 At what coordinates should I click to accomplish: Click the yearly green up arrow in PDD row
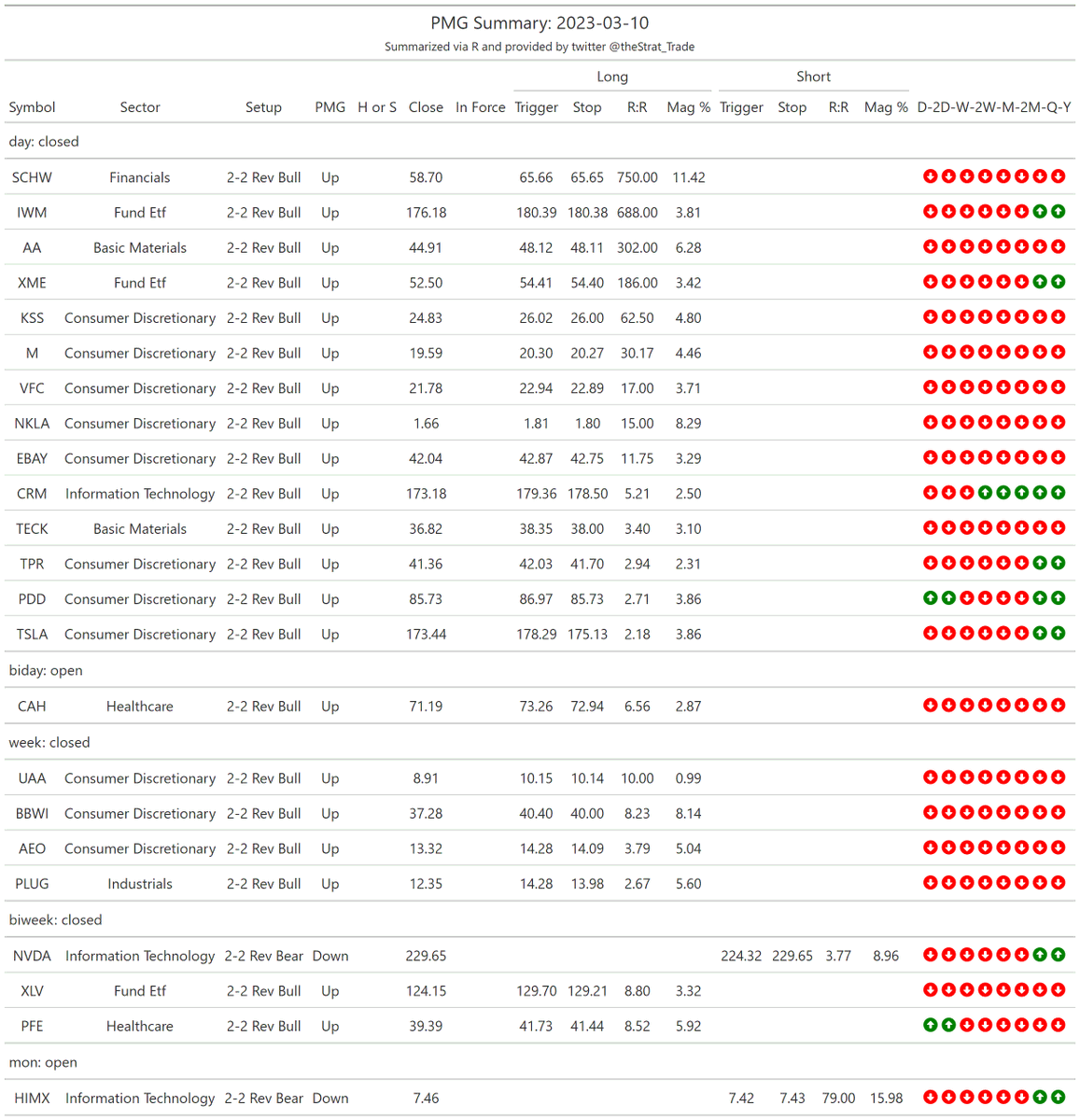1058,598
